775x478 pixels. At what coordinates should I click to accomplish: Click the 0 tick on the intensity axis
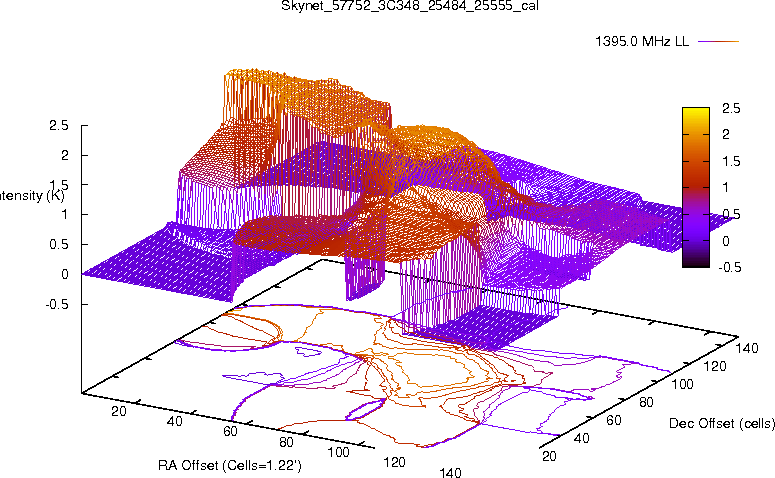coord(65,274)
